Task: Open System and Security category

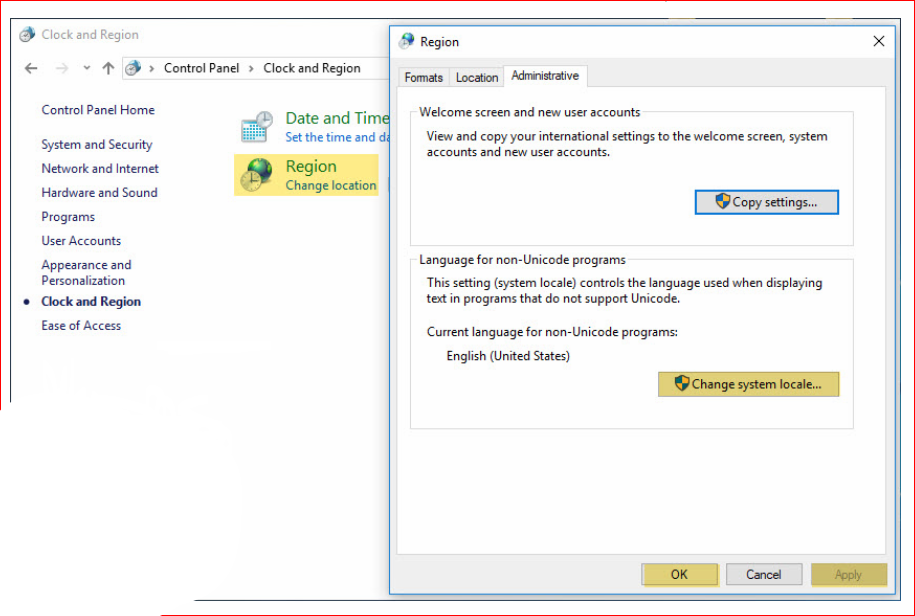Action: 97,145
